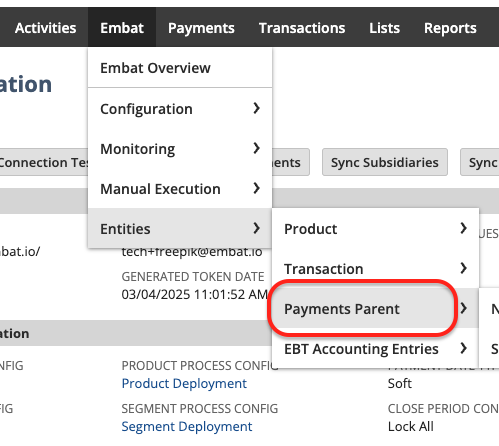The width and height of the screenshot is (499, 446).
Task: Open the Lists navigation menu
Action: tap(384, 28)
